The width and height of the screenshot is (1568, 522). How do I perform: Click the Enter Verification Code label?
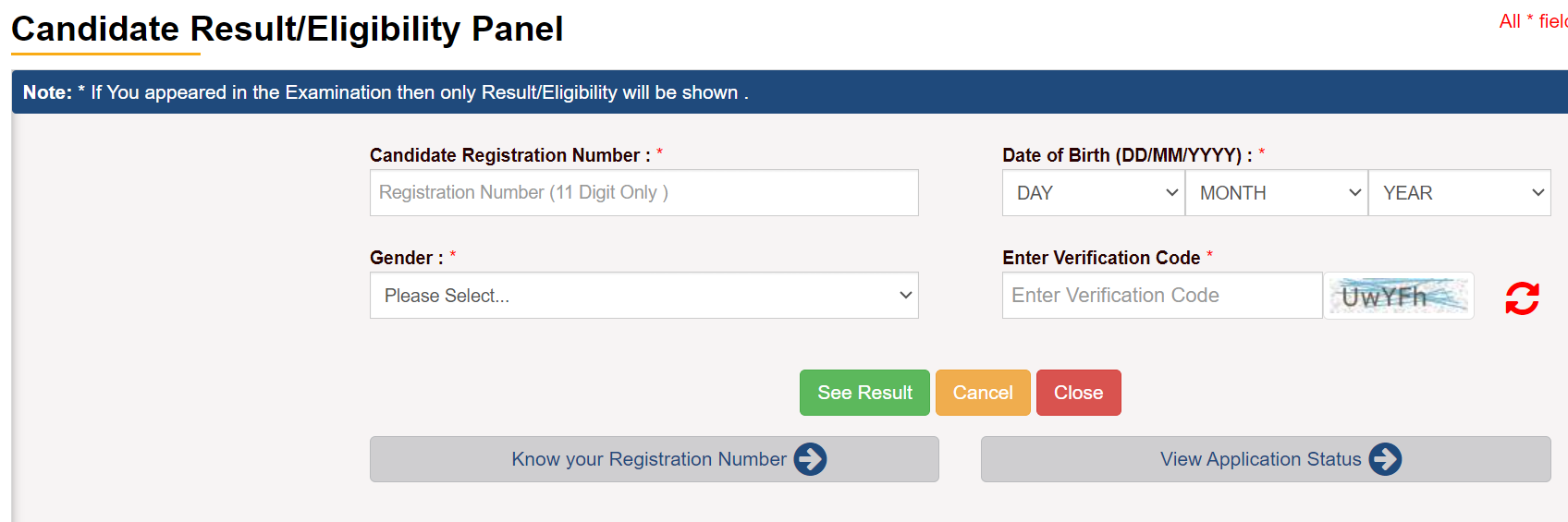click(x=1101, y=258)
